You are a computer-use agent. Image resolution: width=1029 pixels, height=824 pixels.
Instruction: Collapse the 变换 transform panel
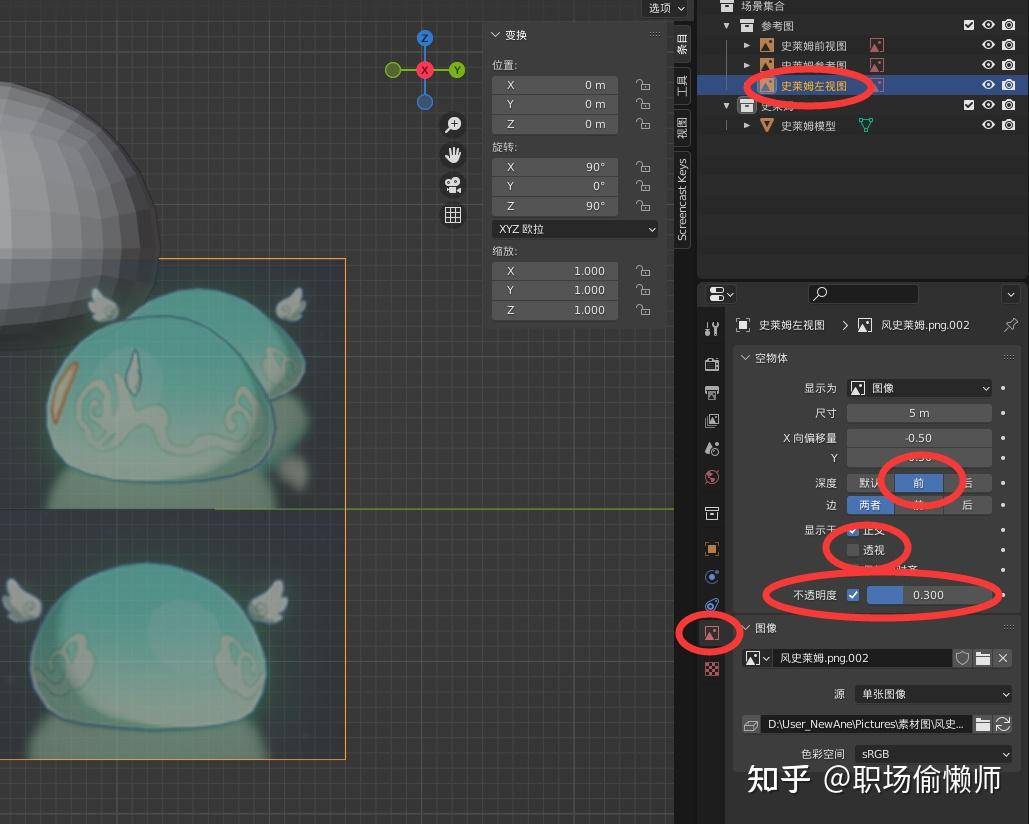click(x=495, y=35)
